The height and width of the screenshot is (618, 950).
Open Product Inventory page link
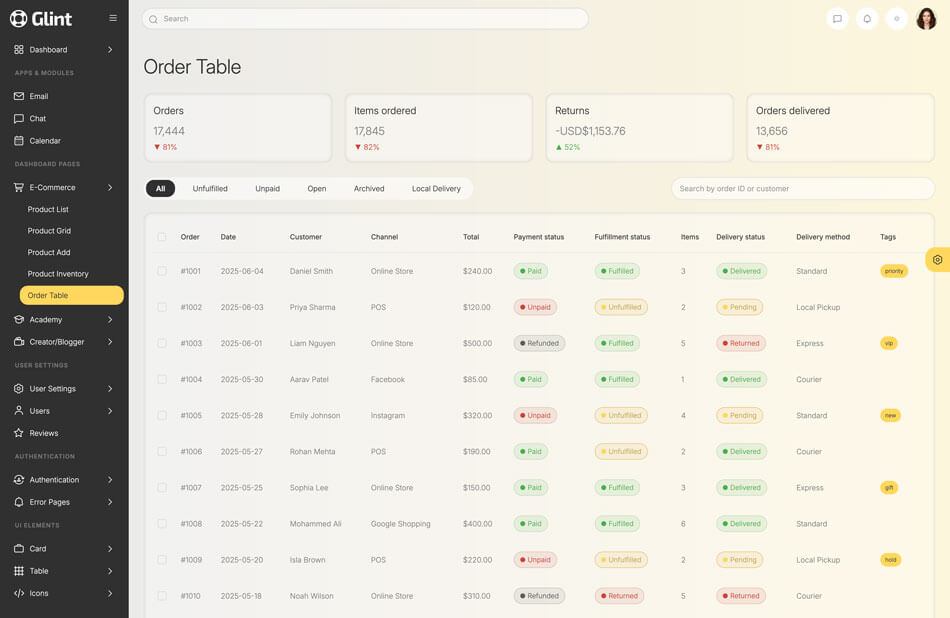pyautogui.click(x=58, y=274)
